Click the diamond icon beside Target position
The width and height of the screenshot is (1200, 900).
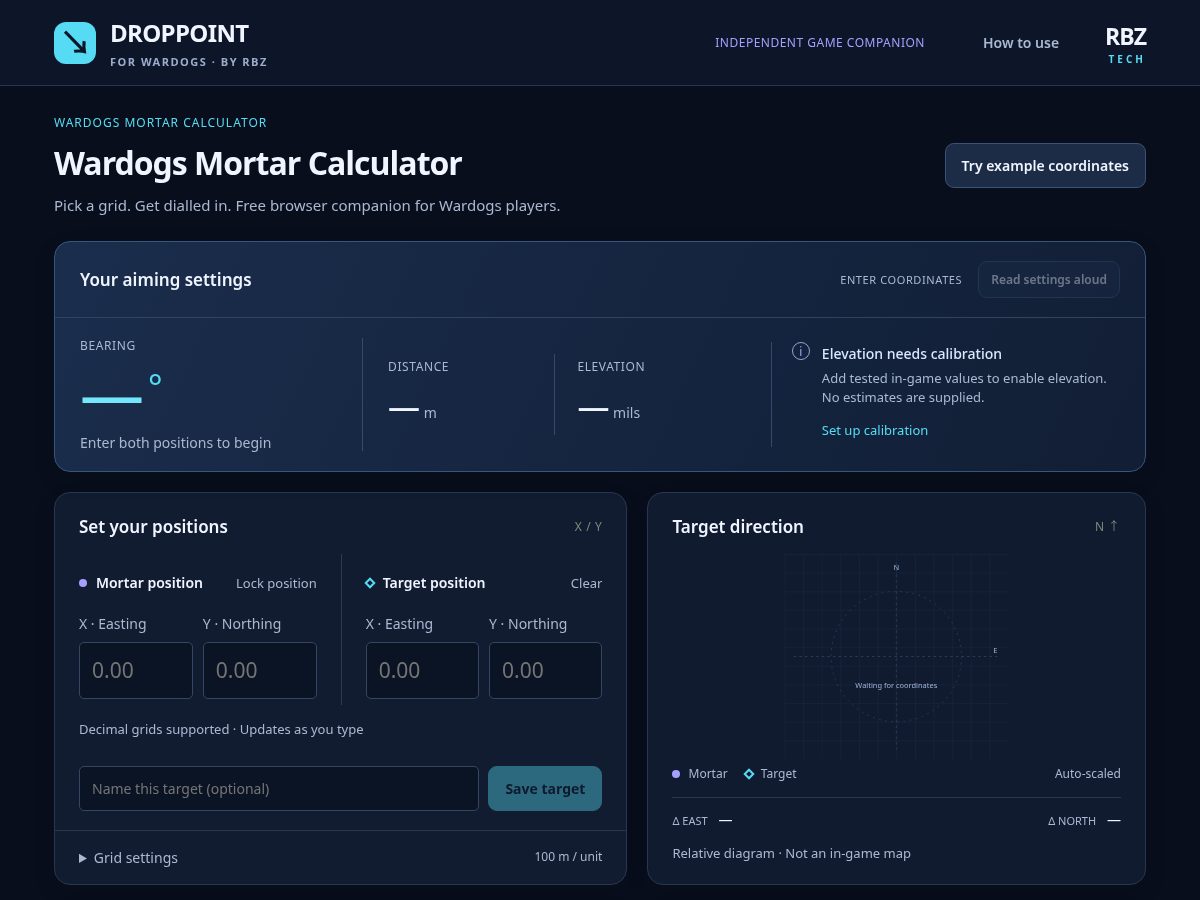pos(370,583)
